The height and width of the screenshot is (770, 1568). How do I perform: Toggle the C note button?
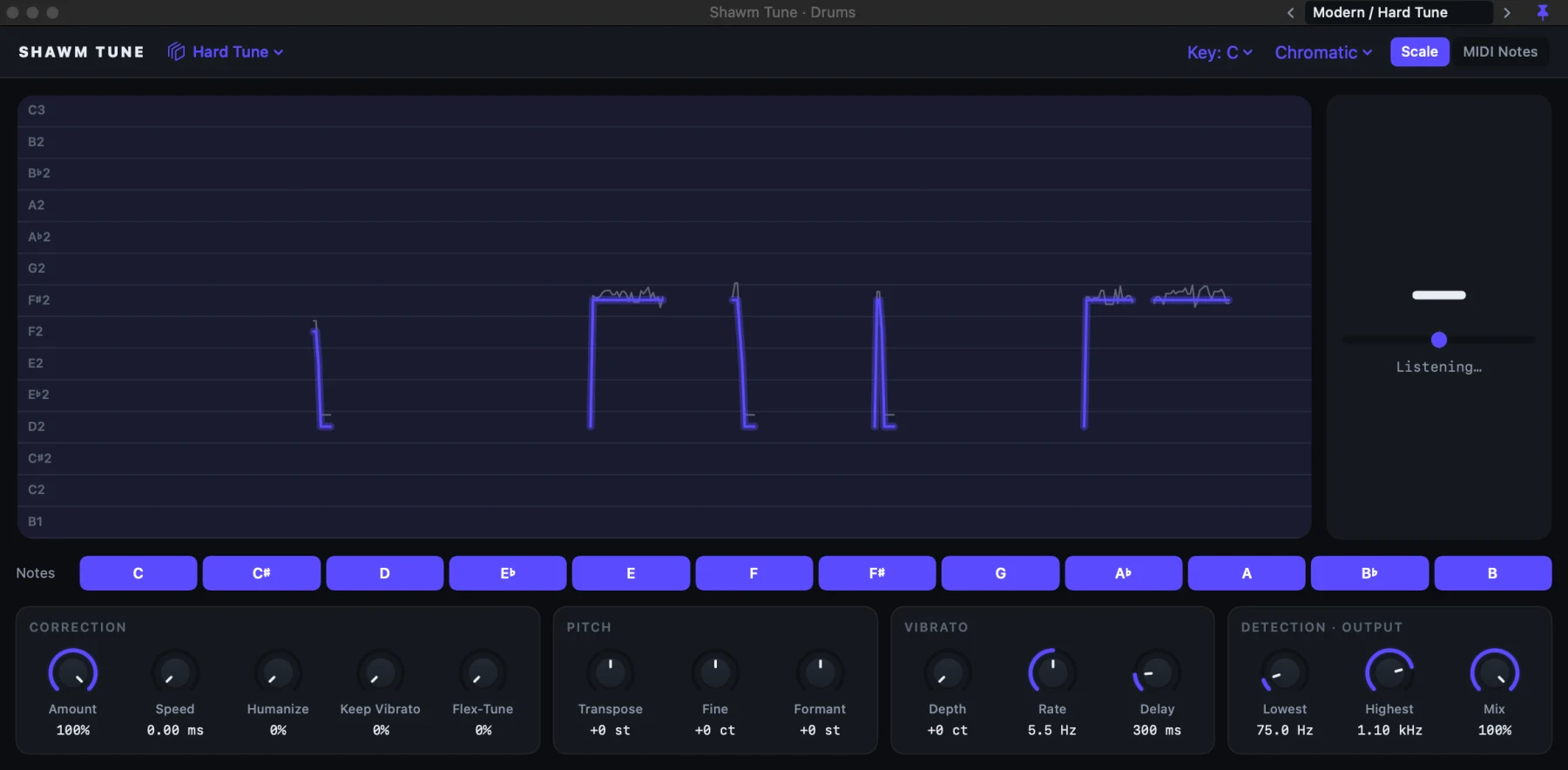(138, 573)
